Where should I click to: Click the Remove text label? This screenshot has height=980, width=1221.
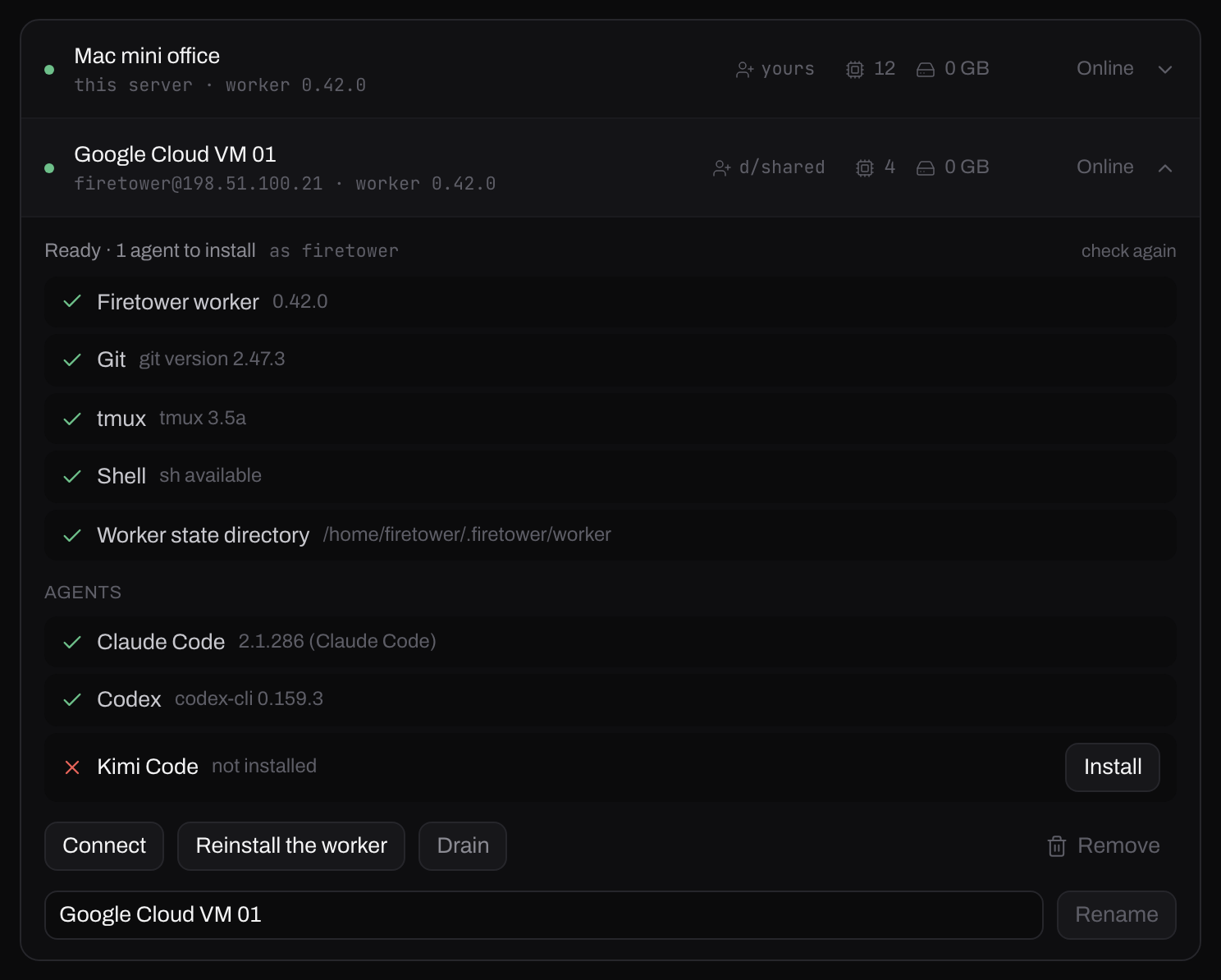click(1118, 846)
